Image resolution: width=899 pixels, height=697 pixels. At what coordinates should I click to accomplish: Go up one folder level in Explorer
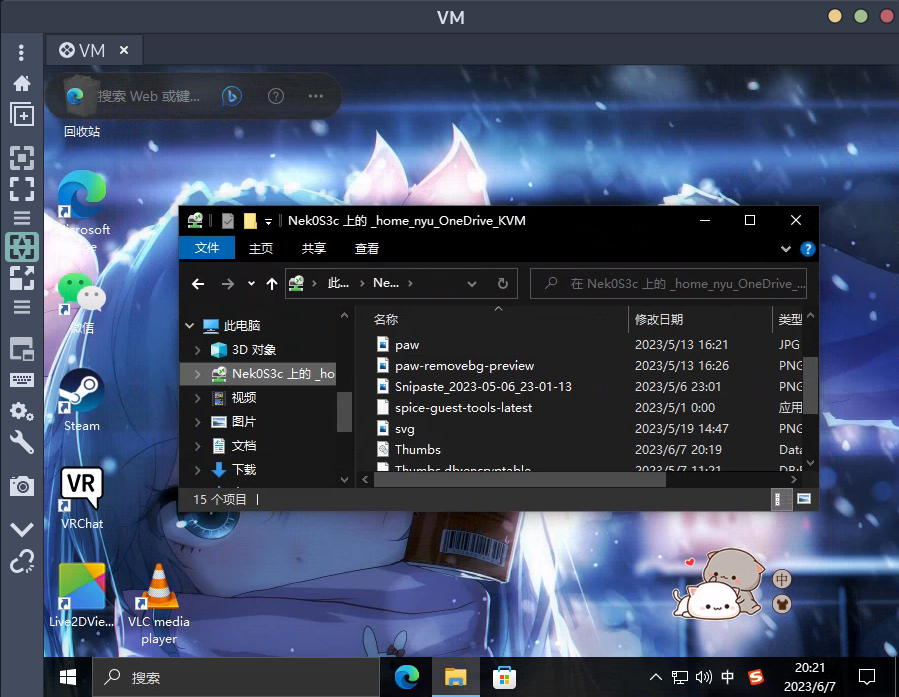point(272,284)
